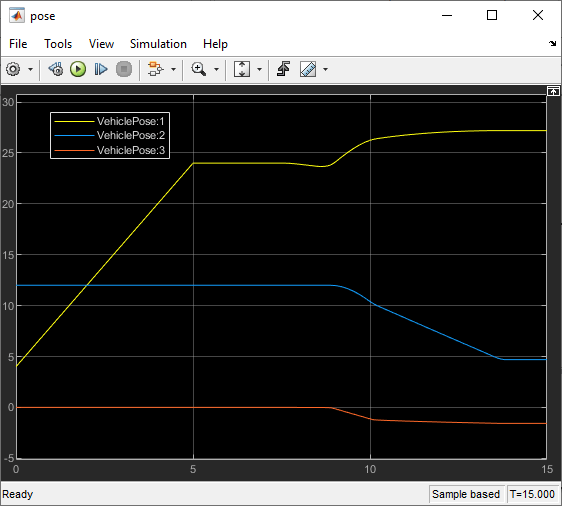The image size is (562, 506).
Task: Toggle VehiclePose:1 visibility in legend
Action: pyautogui.click(x=109, y=121)
